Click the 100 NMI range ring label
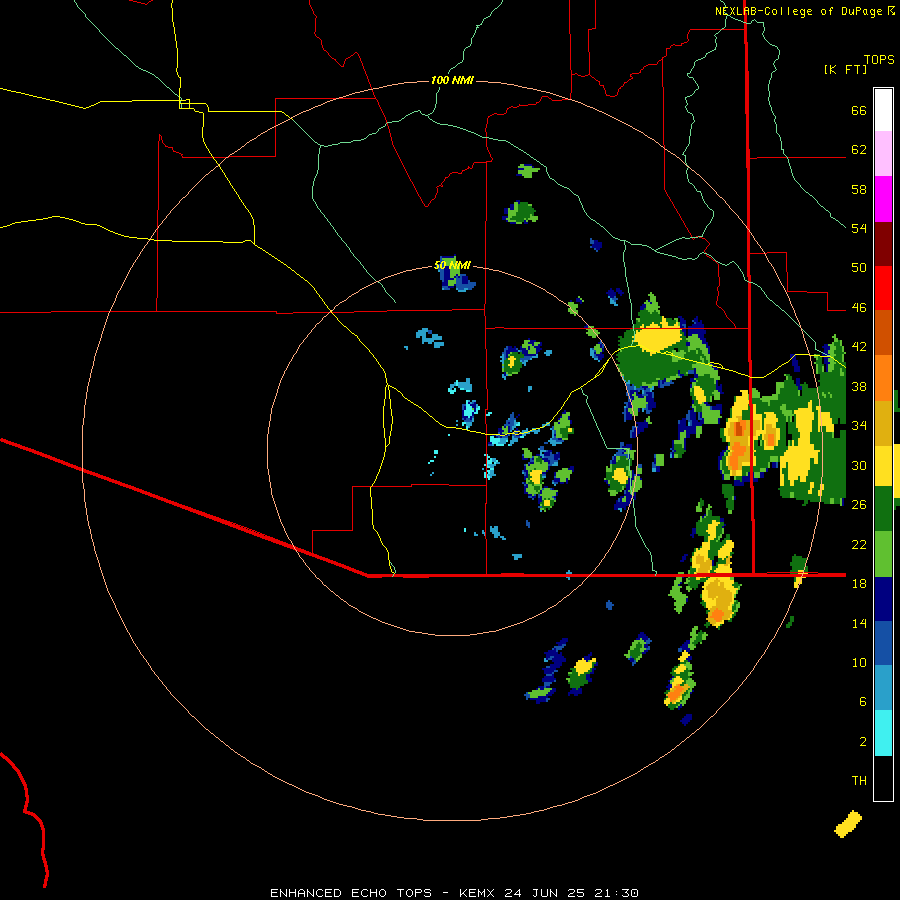 point(452,80)
